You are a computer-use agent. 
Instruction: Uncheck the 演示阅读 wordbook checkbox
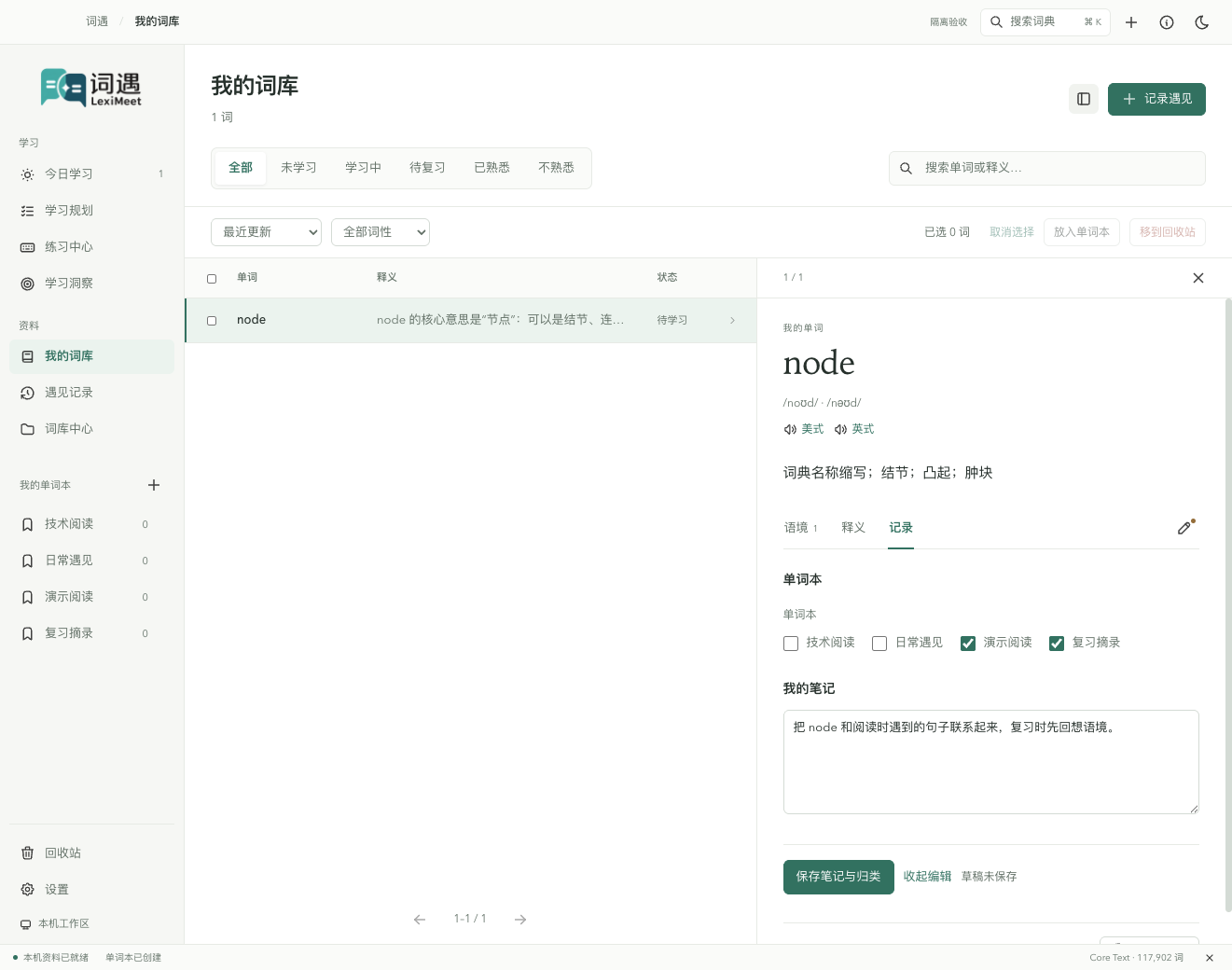coord(968,644)
